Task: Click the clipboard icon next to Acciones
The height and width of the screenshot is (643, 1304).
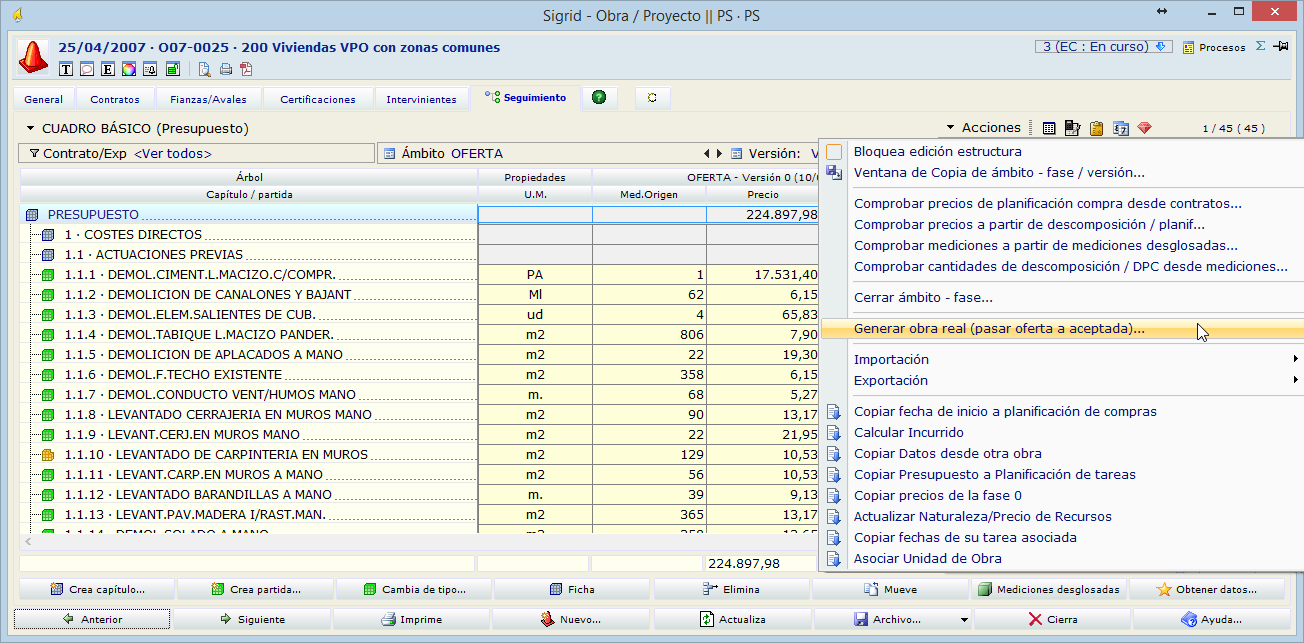Action: 1096,128
